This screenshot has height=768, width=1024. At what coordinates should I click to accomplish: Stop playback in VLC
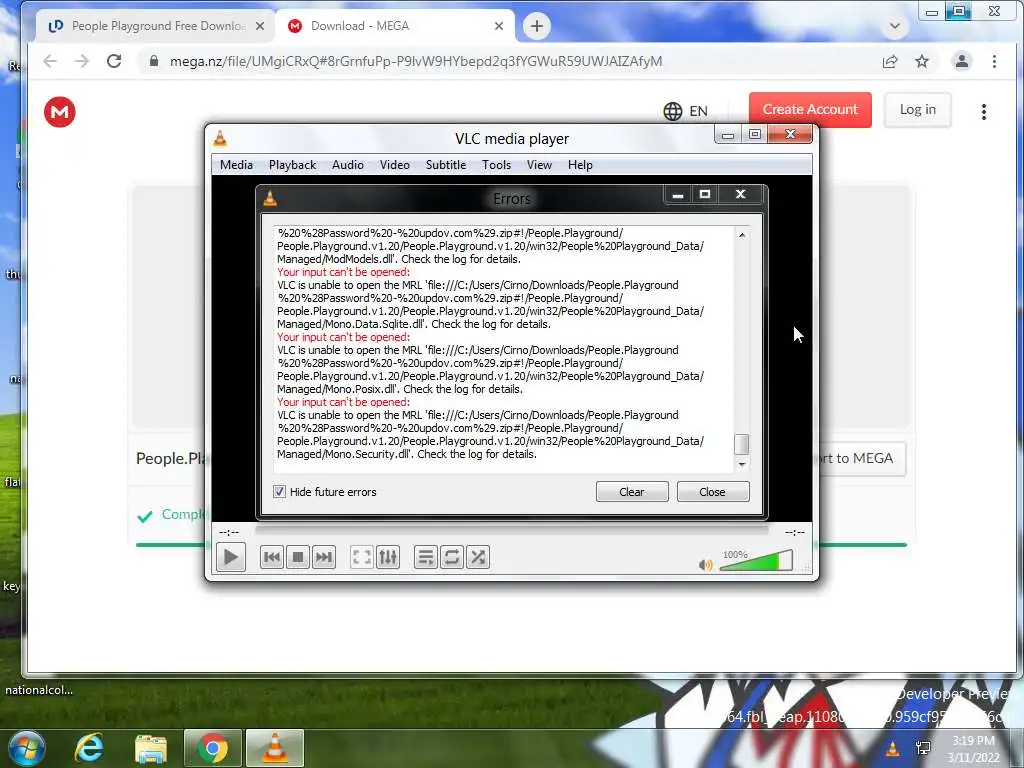point(298,557)
